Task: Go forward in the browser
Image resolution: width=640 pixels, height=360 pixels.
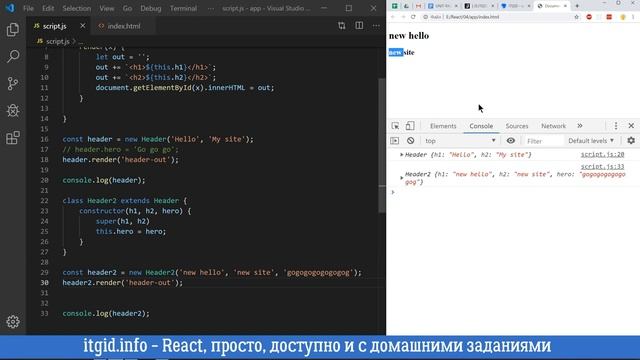Action: coord(403,17)
